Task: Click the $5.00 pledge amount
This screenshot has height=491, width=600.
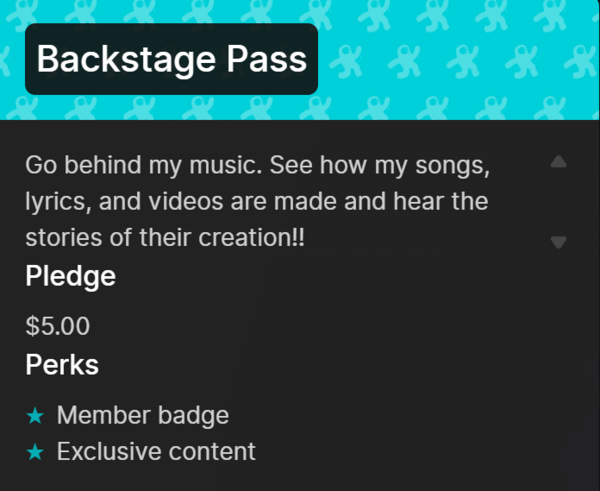Action: (57, 325)
